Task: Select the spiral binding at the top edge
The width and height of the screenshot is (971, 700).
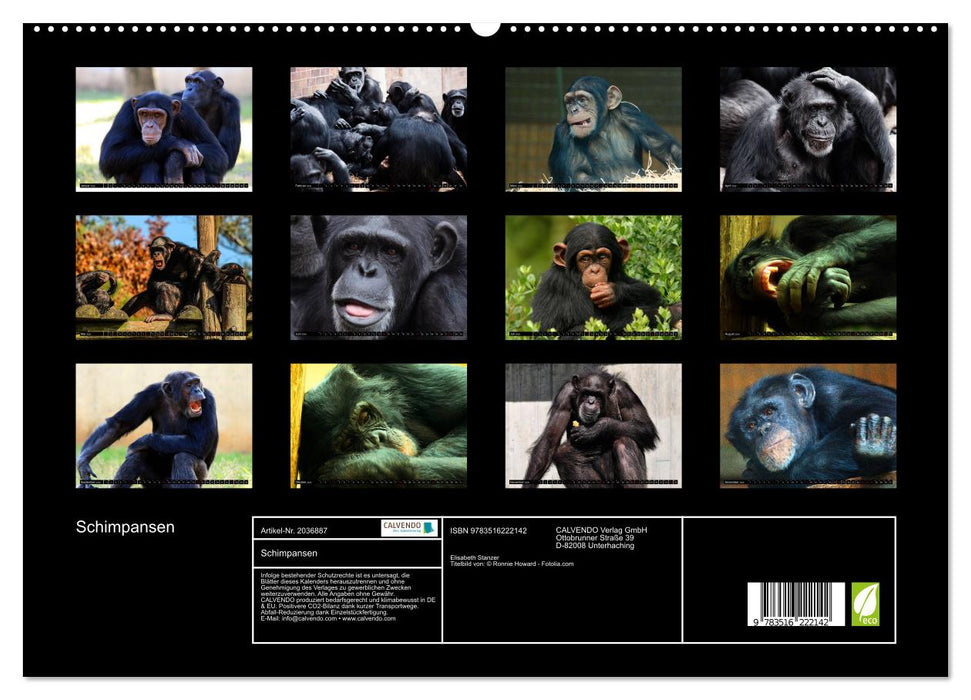Action: (300, 30)
